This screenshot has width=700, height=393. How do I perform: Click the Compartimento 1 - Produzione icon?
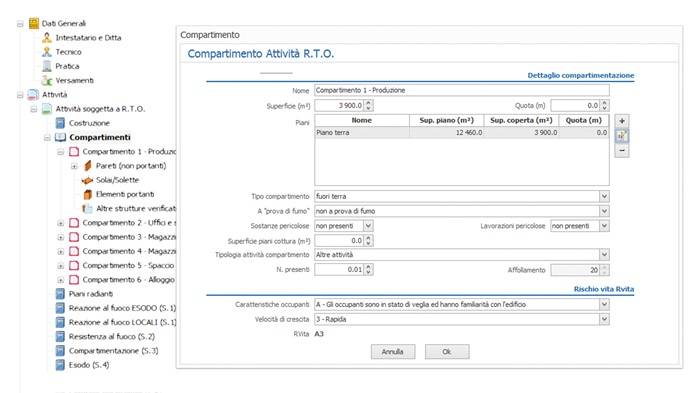click(x=74, y=151)
